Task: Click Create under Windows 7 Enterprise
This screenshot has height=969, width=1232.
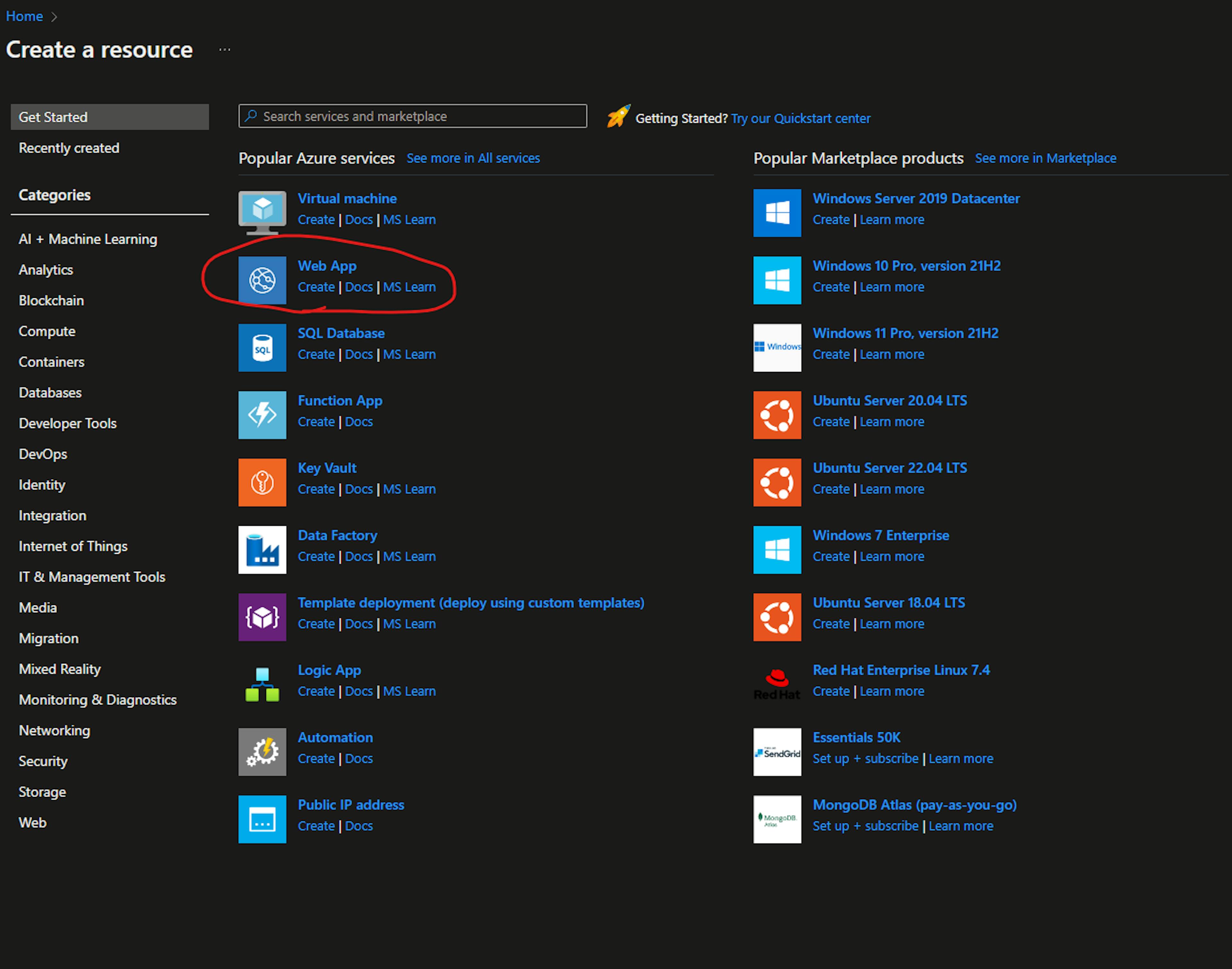Action: (x=831, y=557)
